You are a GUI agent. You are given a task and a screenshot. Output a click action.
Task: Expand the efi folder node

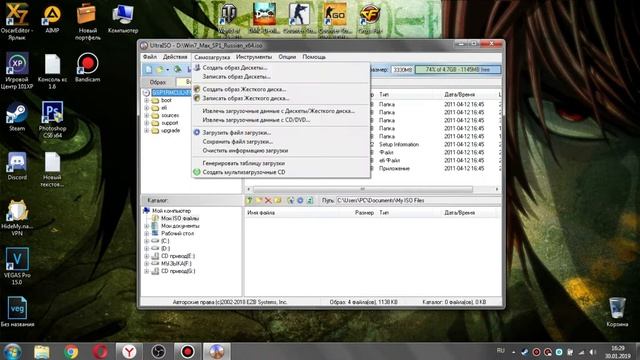click(147, 108)
